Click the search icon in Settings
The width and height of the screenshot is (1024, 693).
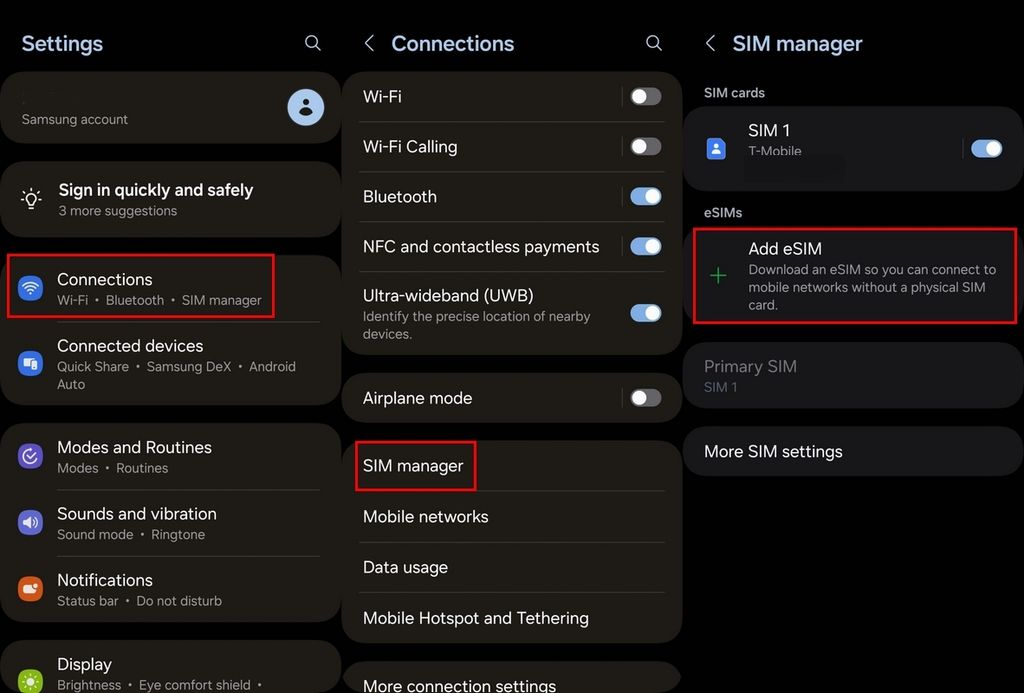click(x=312, y=43)
